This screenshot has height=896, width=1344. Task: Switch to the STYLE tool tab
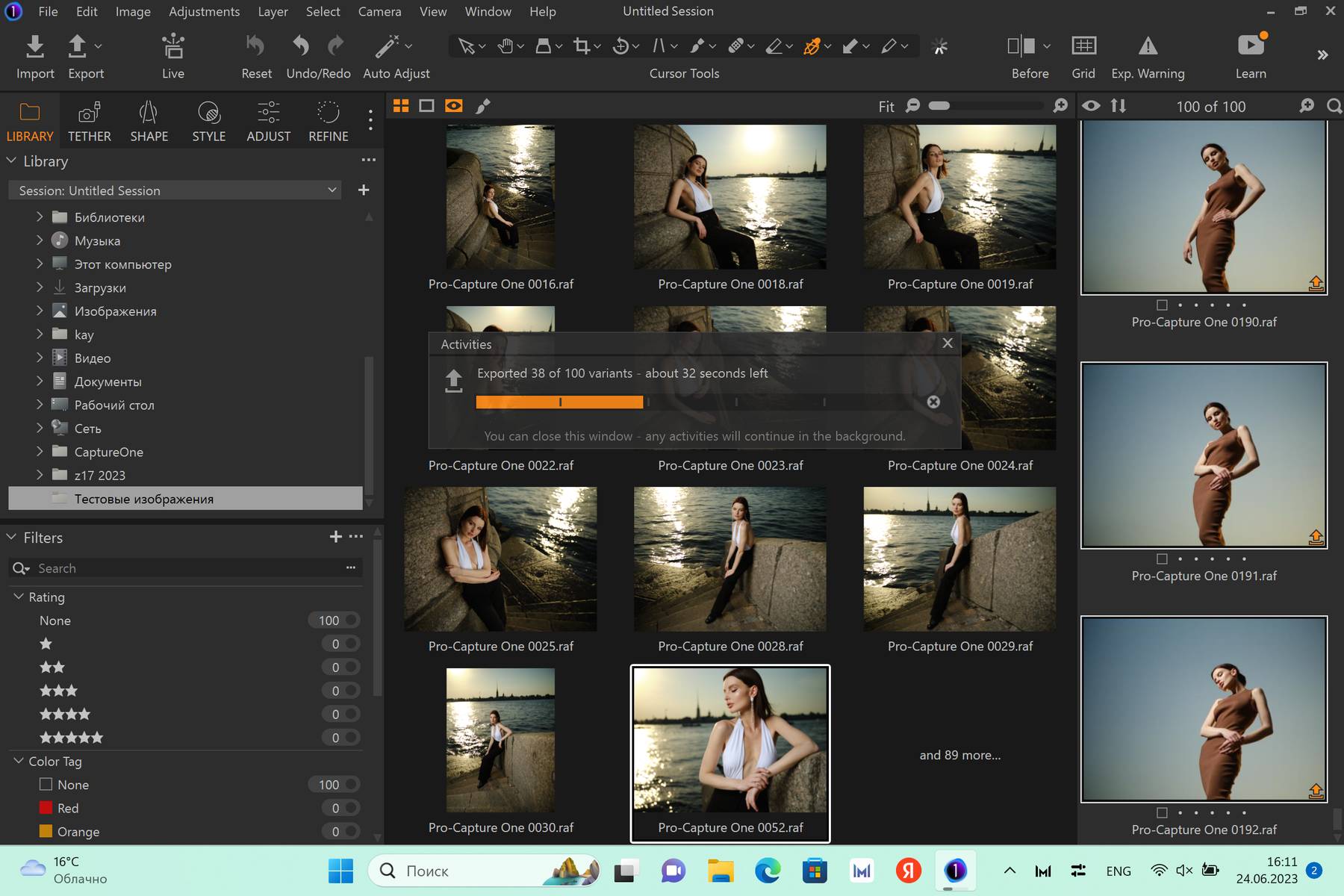tap(208, 122)
